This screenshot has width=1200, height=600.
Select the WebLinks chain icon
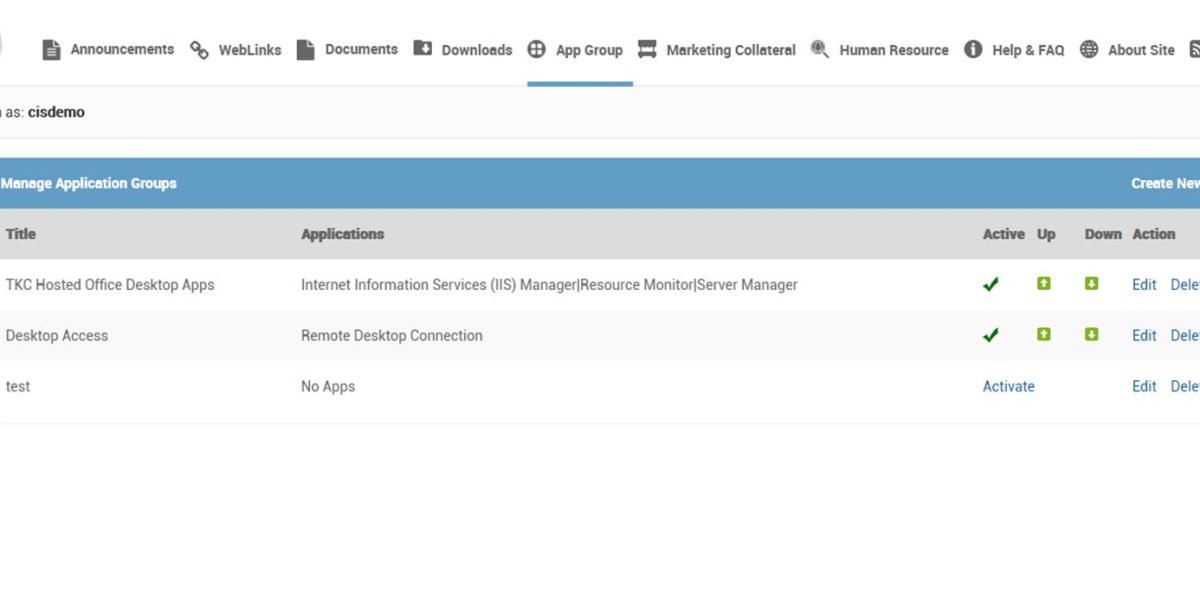pos(198,48)
